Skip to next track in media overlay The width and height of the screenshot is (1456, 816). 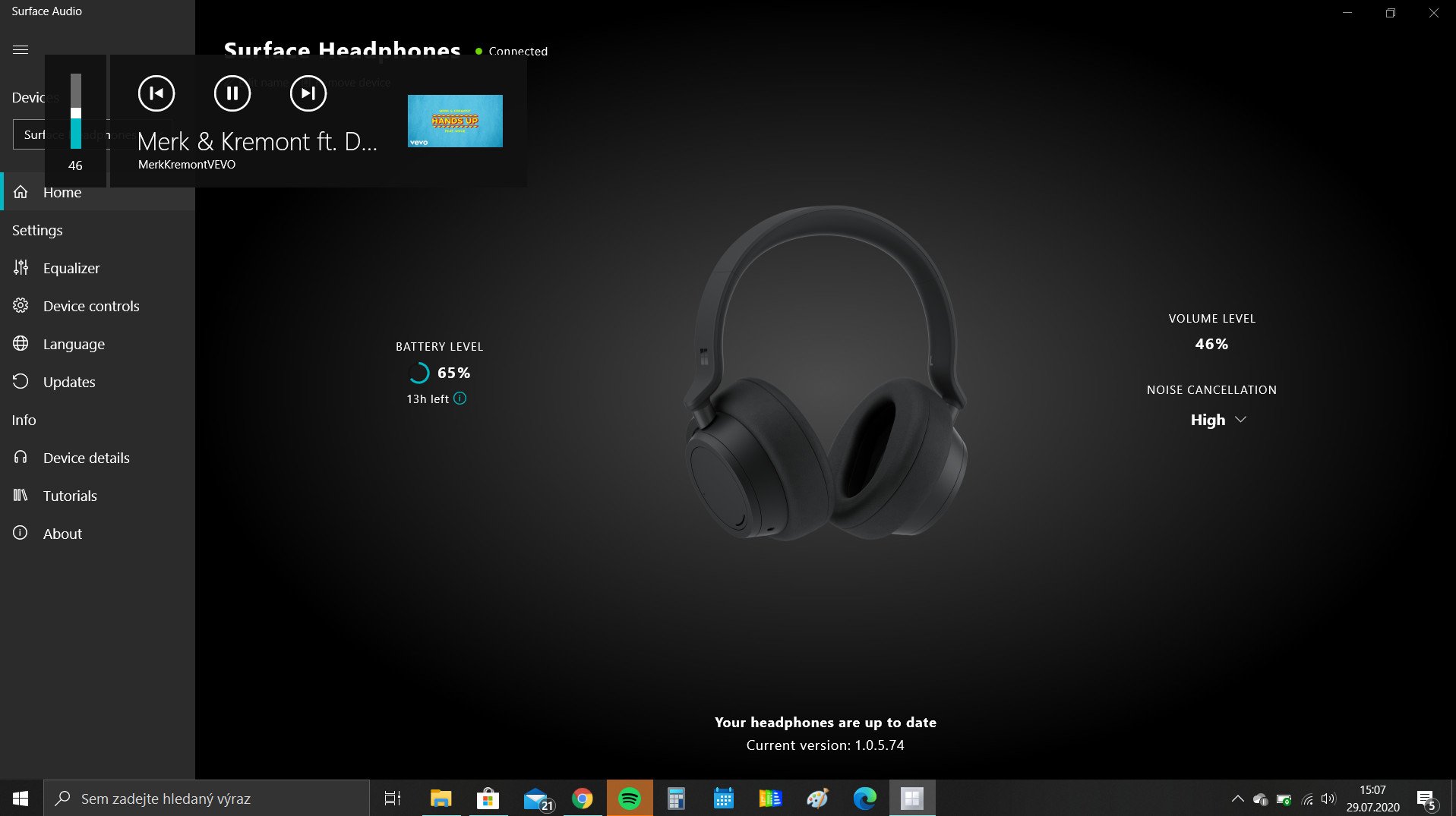point(308,93)
